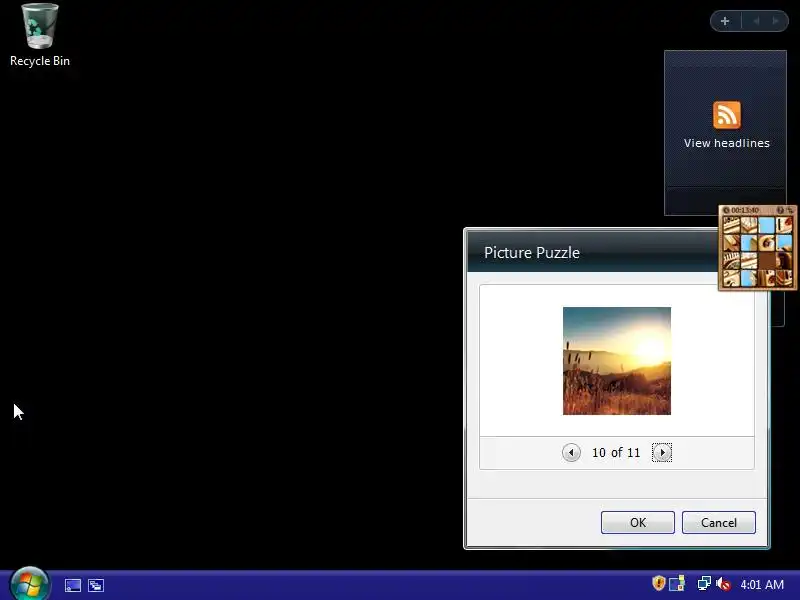
Task: Click the puzzle gadget solve/shuffle icon
Action: point(789,210)
